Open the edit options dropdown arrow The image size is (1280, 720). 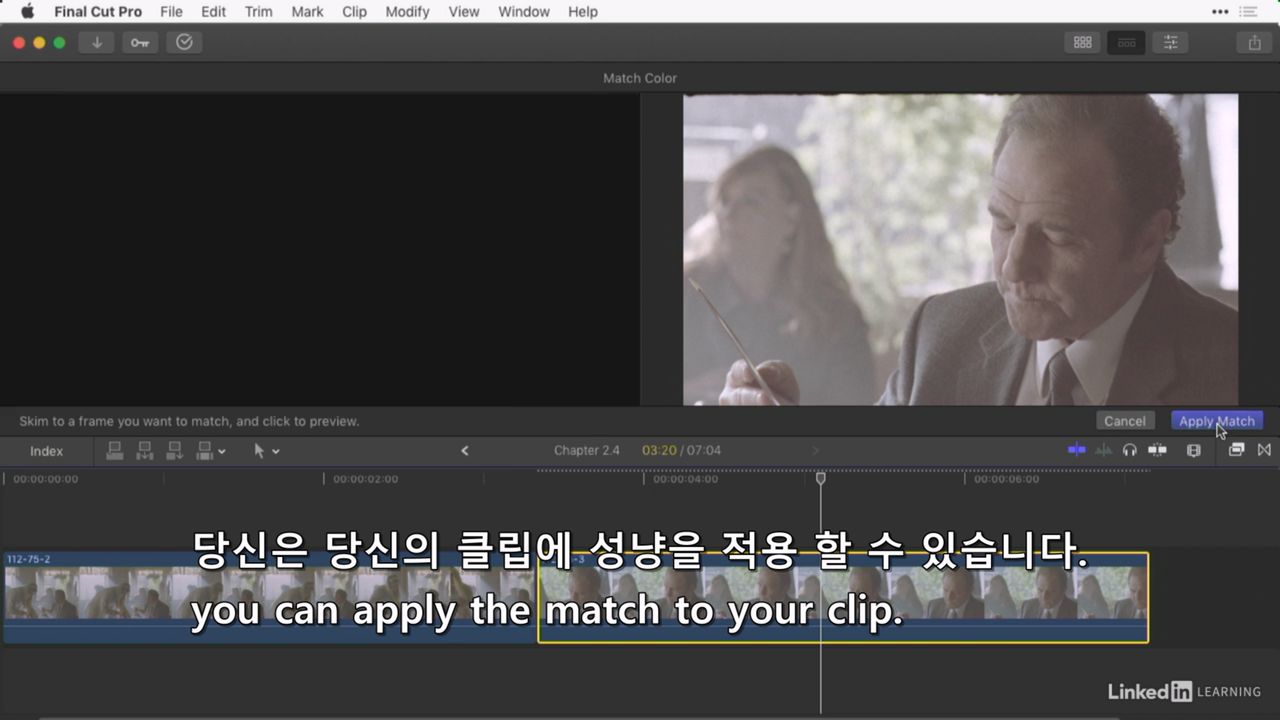coord(222,452)
